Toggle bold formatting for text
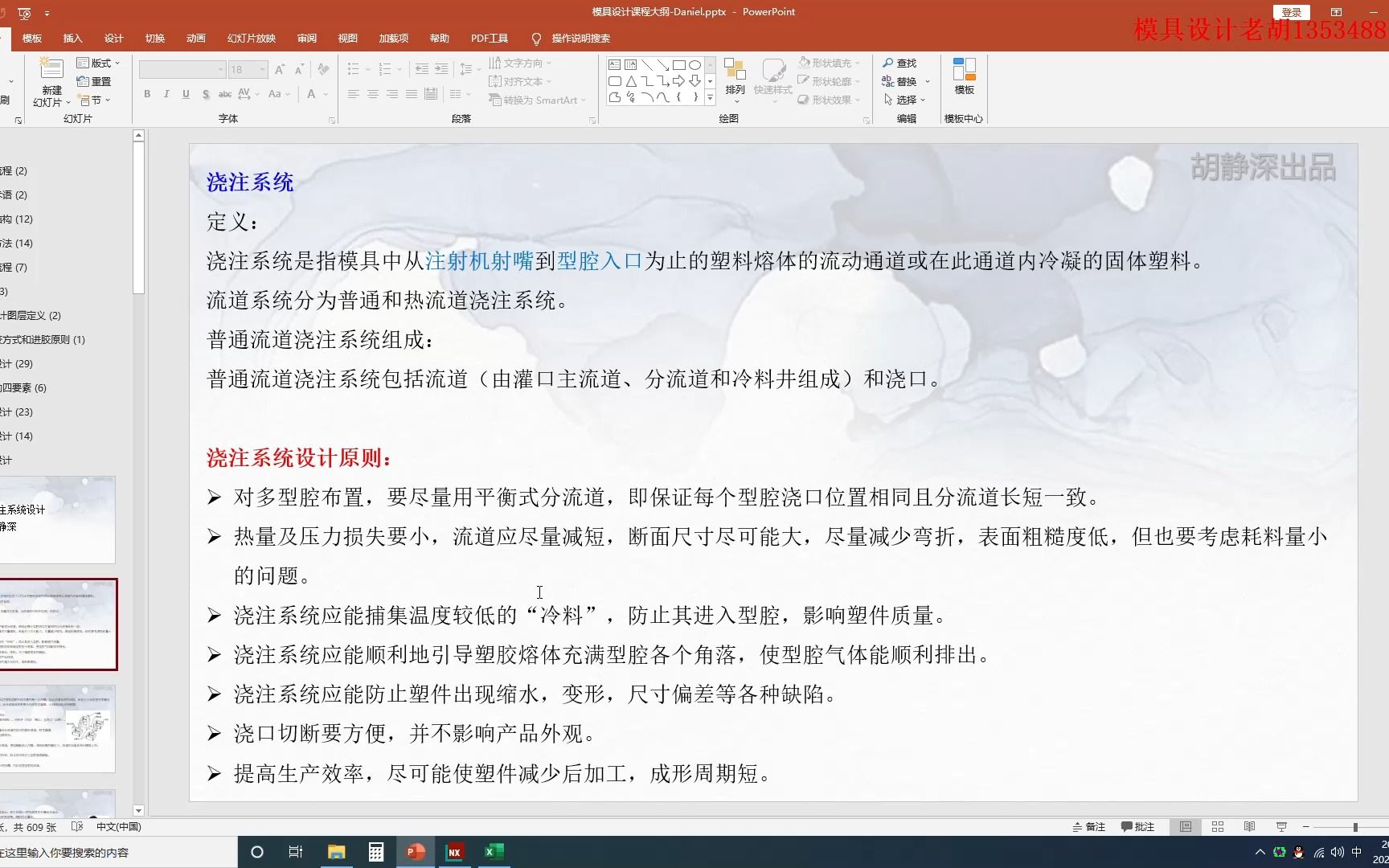The width and height of the screenshot is (1389, 868). click(x=147, y=94)
